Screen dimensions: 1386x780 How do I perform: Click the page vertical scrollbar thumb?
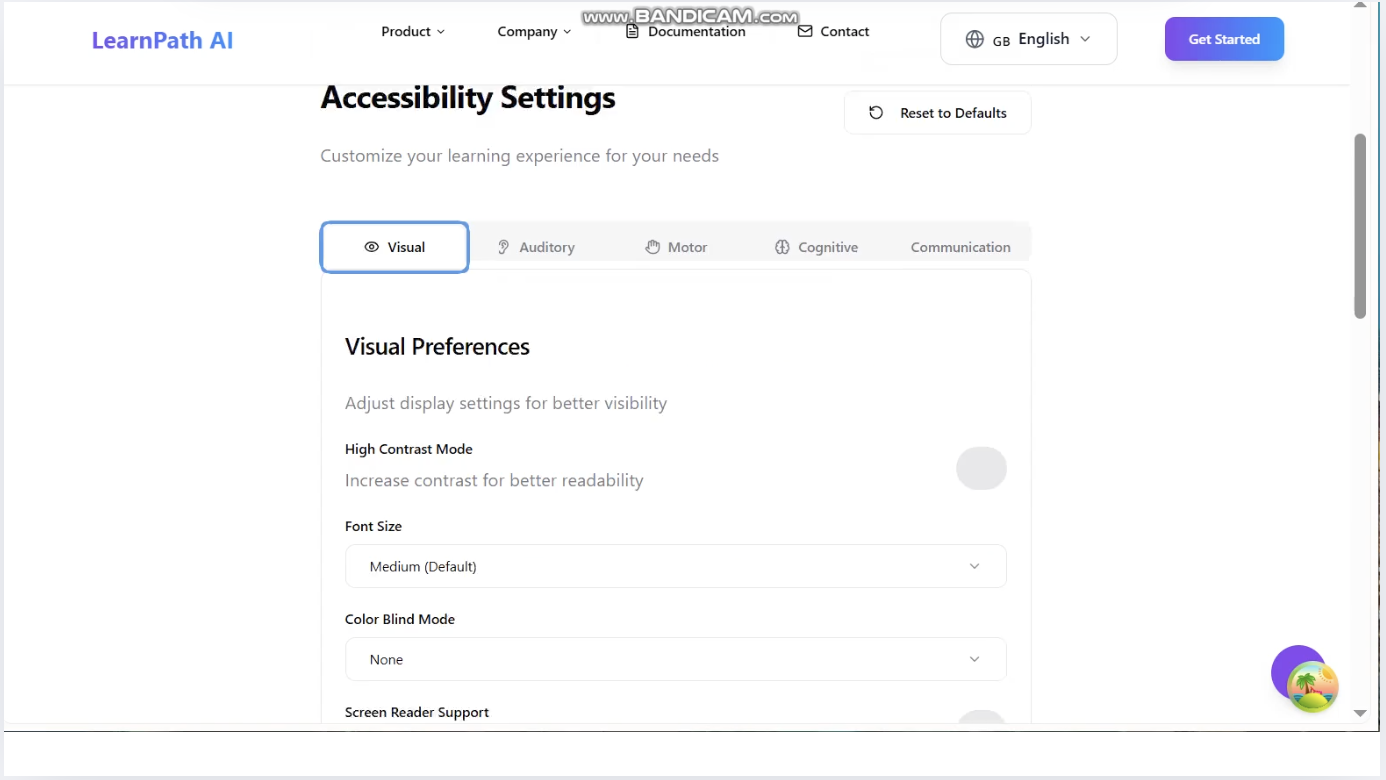[x=1360, y=226]
